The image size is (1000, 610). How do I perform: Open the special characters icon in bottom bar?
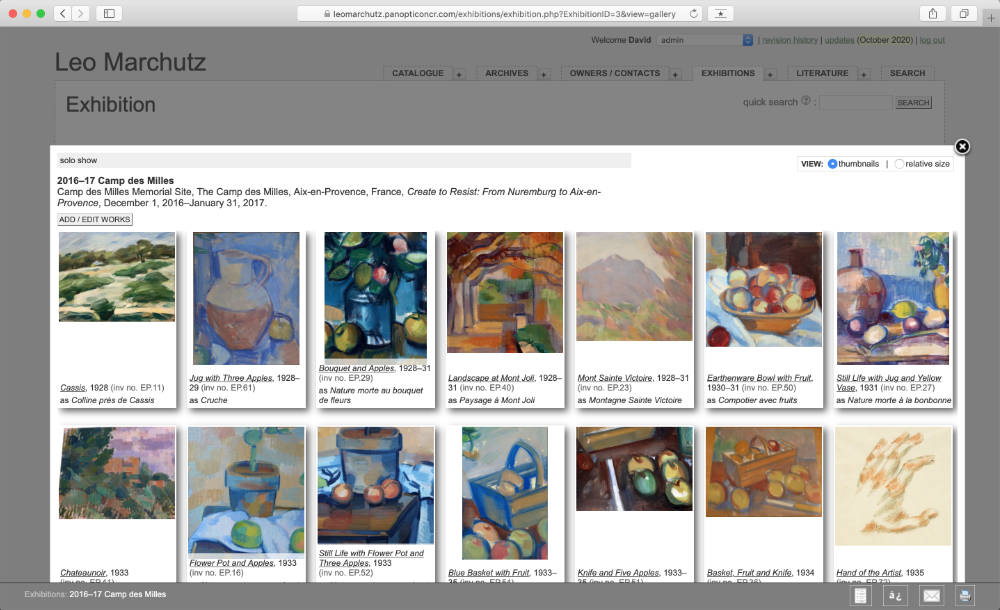895,595
